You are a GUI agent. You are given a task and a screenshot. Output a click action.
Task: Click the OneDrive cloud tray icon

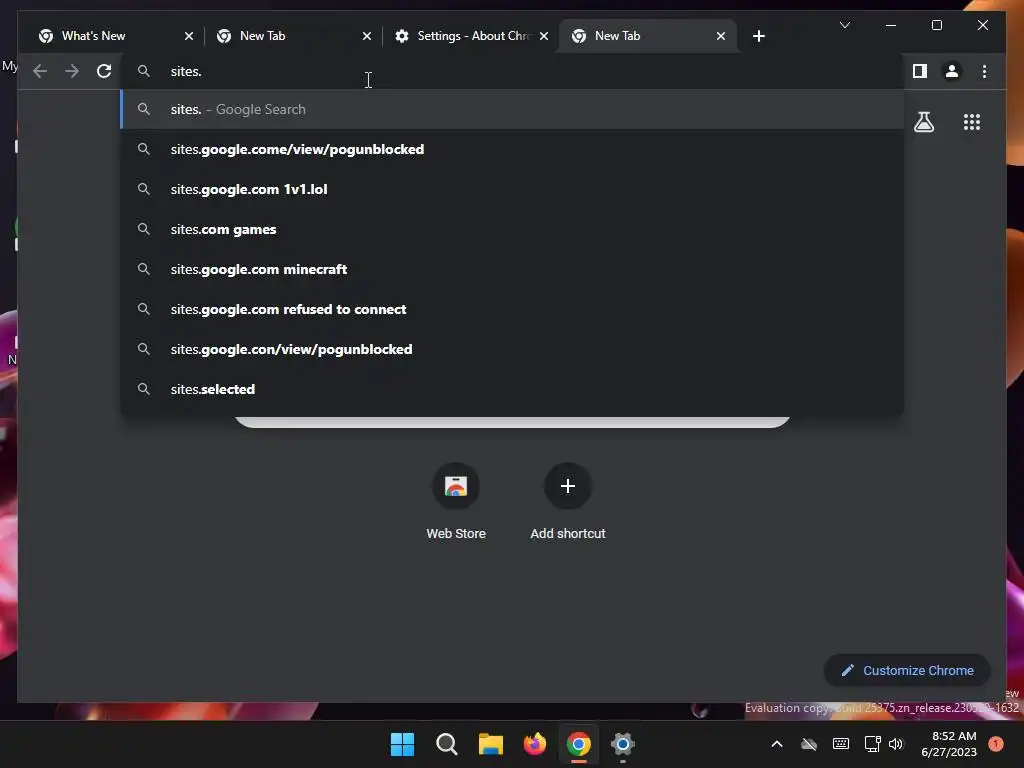tap(809, 744)
